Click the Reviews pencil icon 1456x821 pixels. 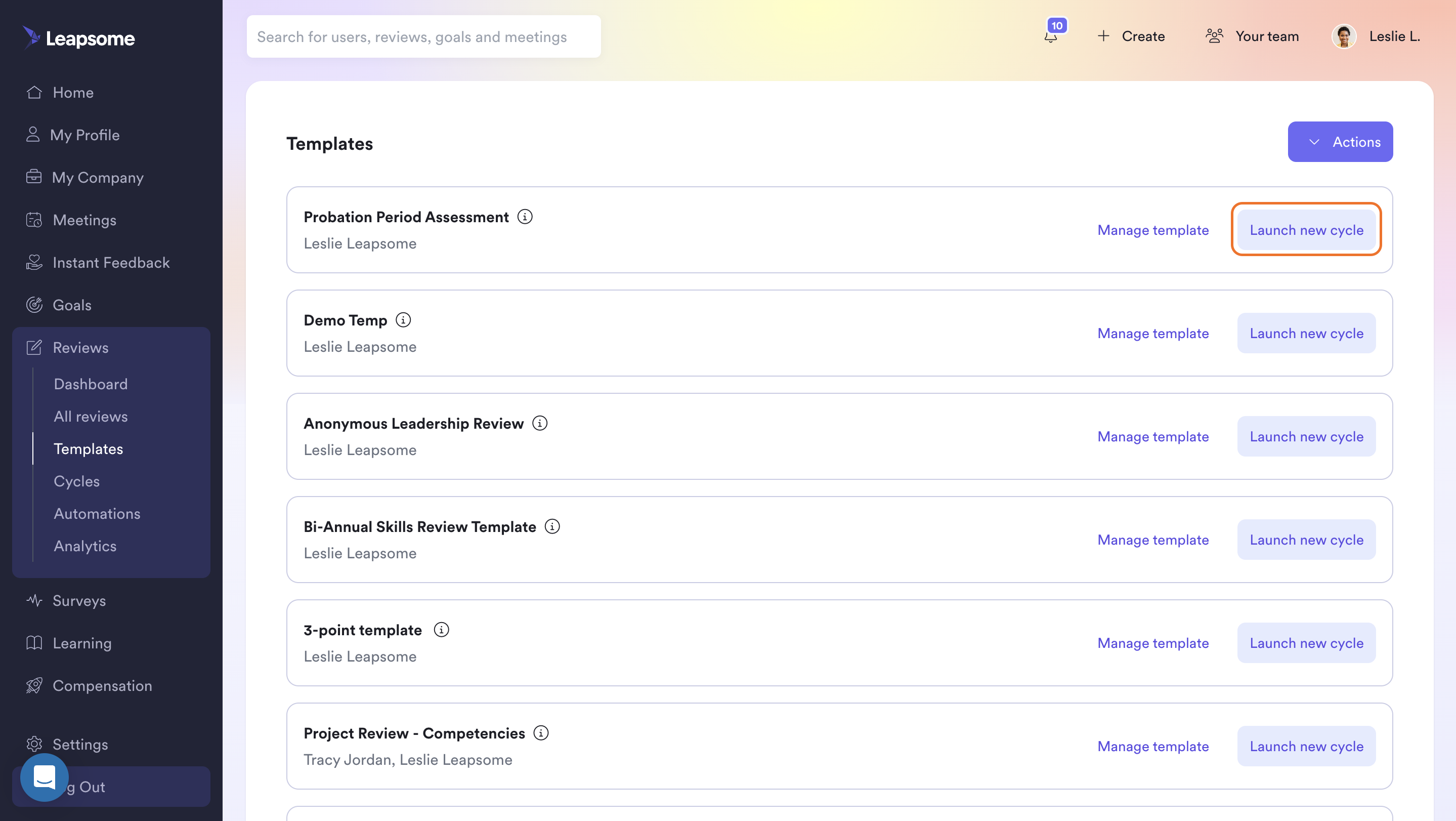coord(34,347)
